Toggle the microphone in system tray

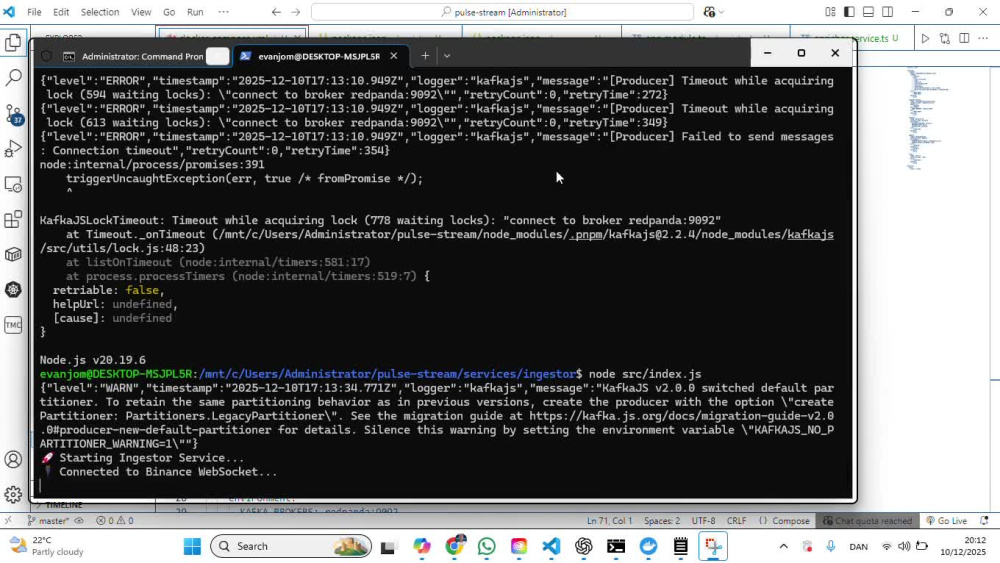click(x=830, y=546)
